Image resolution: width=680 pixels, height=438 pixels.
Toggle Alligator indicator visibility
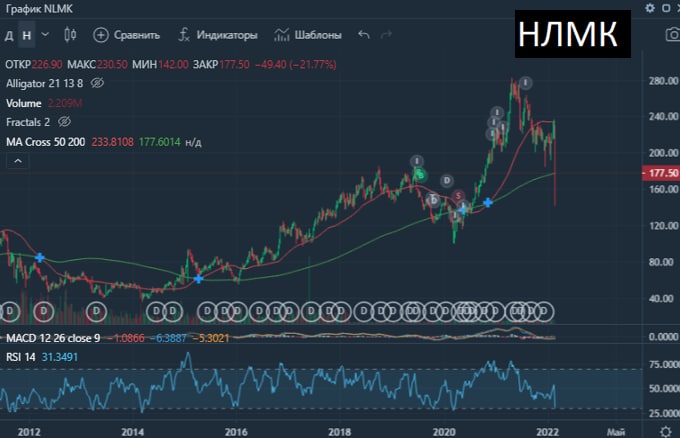[97, 83]
